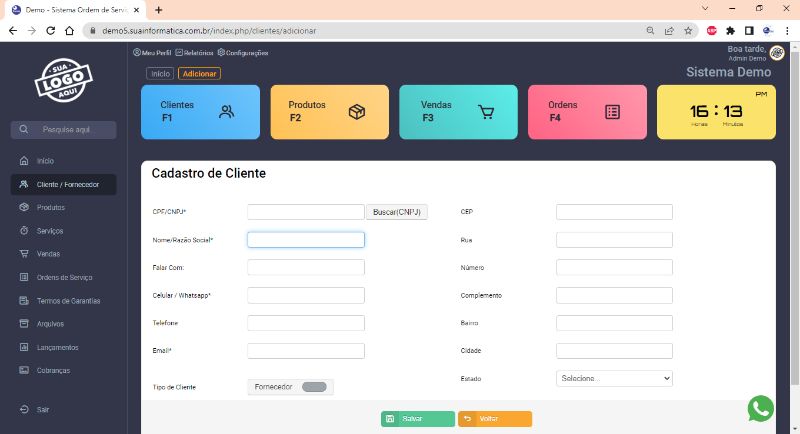The image size is (800, 434).
Task: Open Relatórios in the top menu
Action: pyautogui.click(x=194, y=52)
